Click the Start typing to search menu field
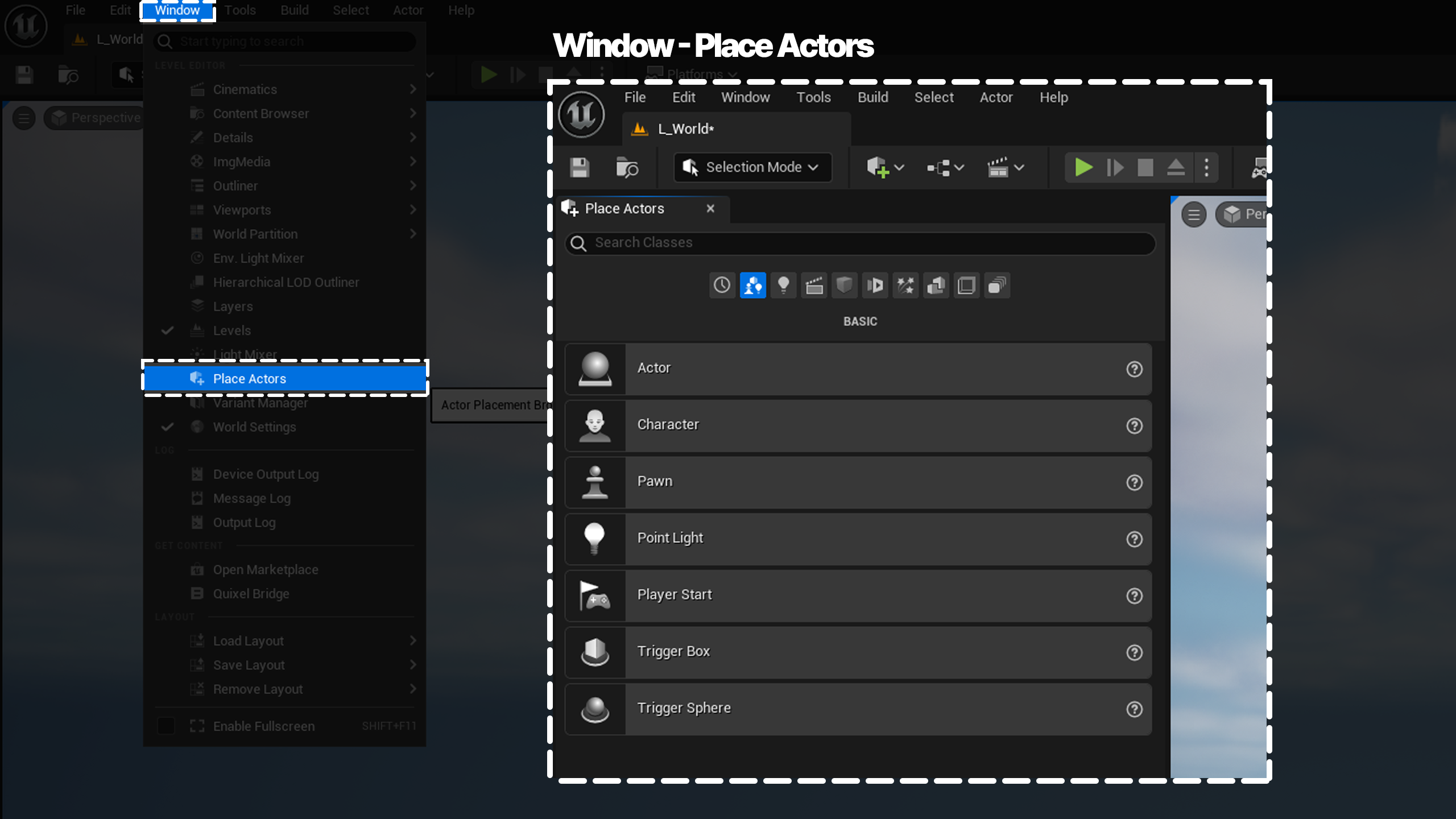The width and height of the screenshot is (1456, 819). pos(284,41)
